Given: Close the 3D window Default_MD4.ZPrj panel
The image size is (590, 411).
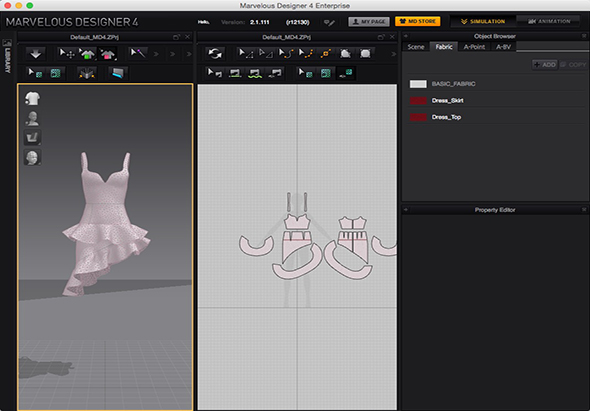Looking at the screenshot, I should click(x=188, y=37).
